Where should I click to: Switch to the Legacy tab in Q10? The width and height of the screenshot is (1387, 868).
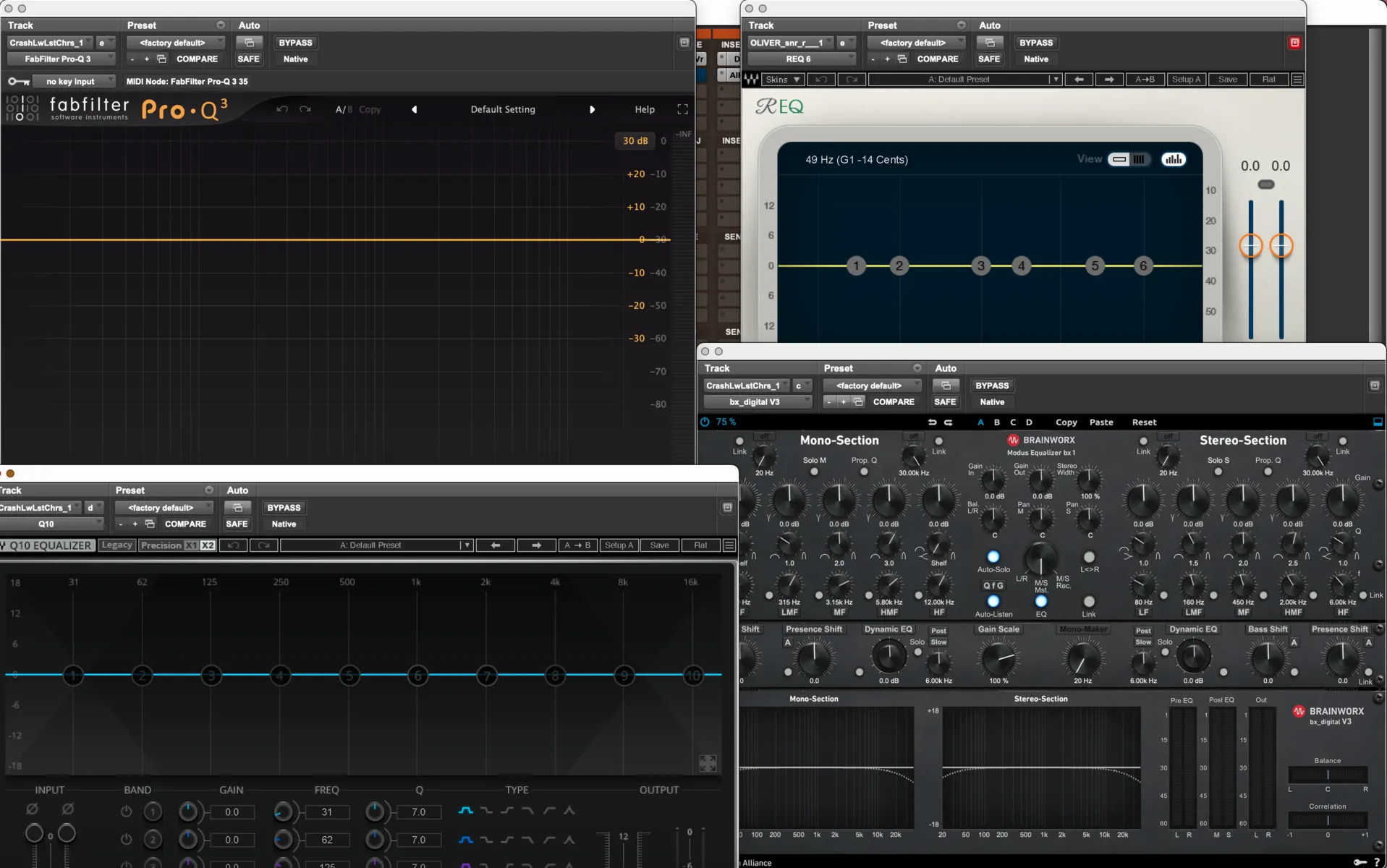[x=116, y=545]
